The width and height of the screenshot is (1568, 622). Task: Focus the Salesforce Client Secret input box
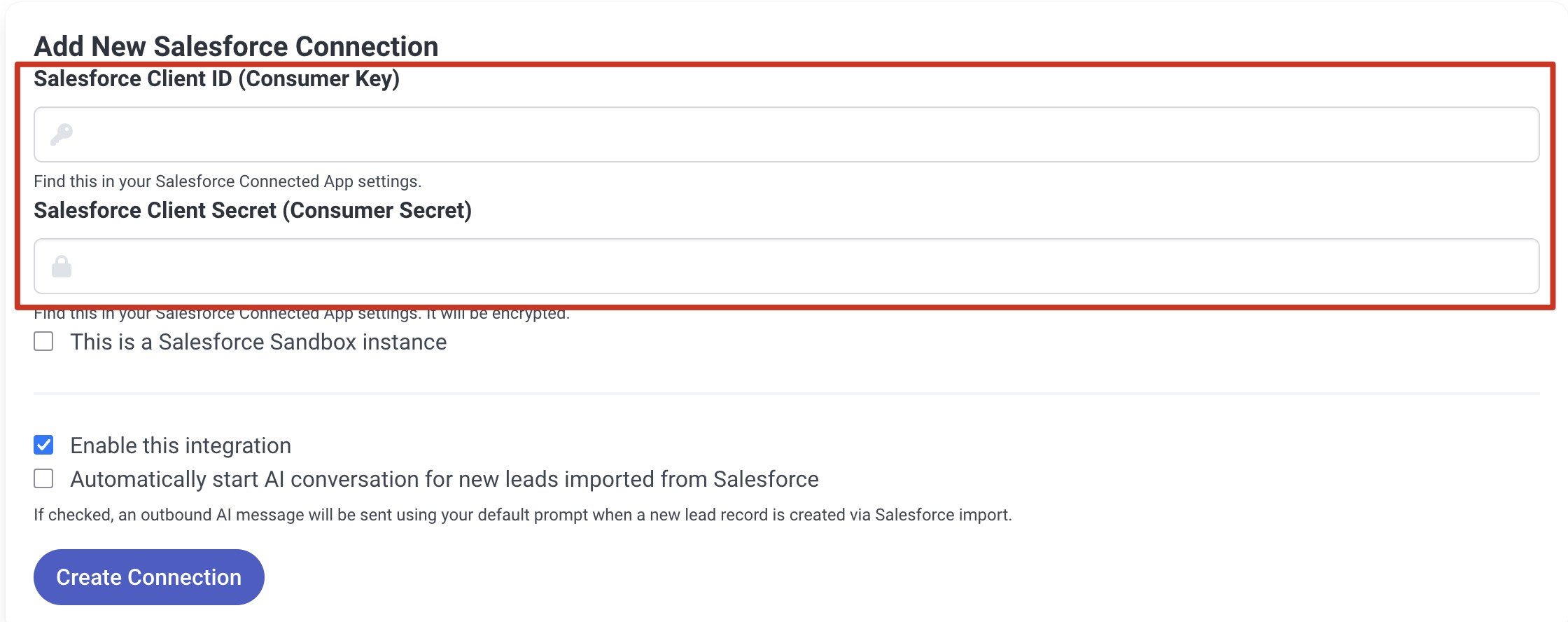(787, 266)
